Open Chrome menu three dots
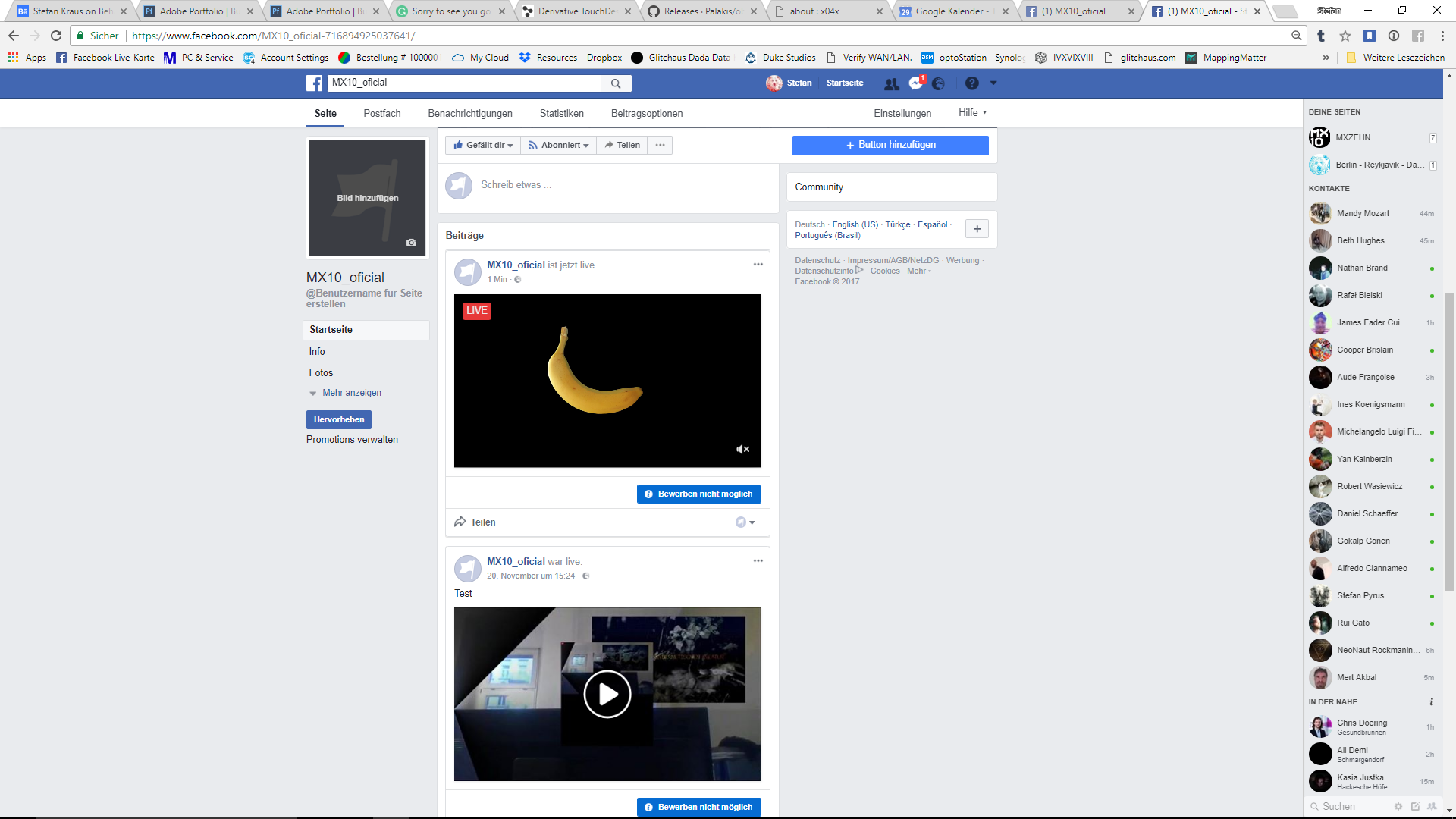 [1442, 36]
